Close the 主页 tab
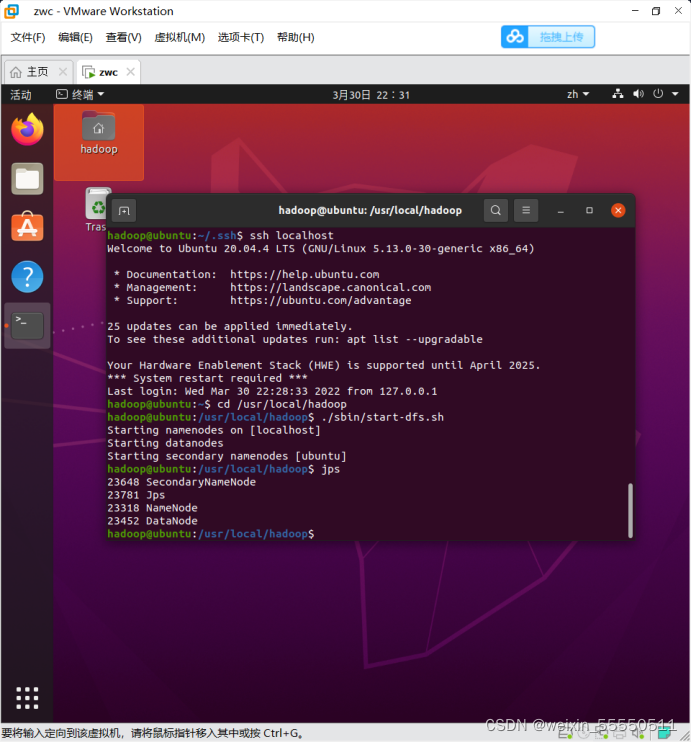This screenshot has width=692, height=742. (x=62, y=72)
